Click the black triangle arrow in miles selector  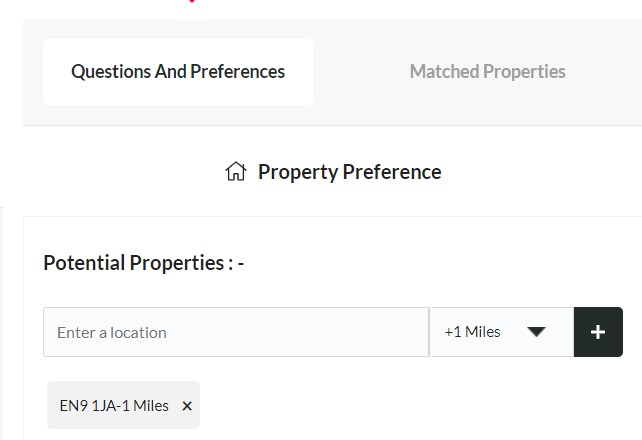536,332
